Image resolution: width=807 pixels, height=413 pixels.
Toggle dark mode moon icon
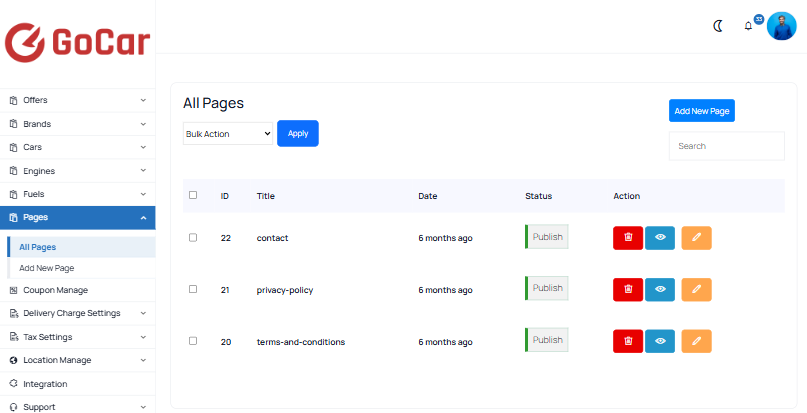click(x=717, y=26)
